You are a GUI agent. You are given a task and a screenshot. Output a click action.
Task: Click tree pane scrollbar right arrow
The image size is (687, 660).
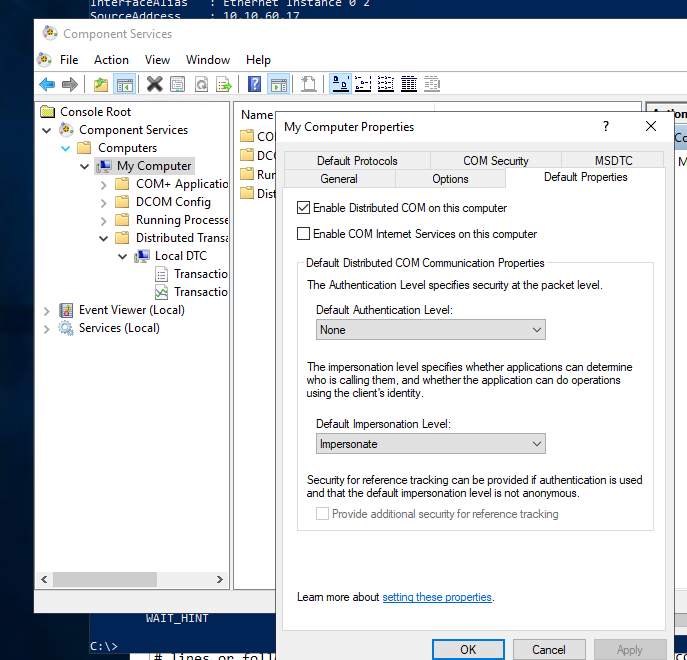tap(220, 579)
